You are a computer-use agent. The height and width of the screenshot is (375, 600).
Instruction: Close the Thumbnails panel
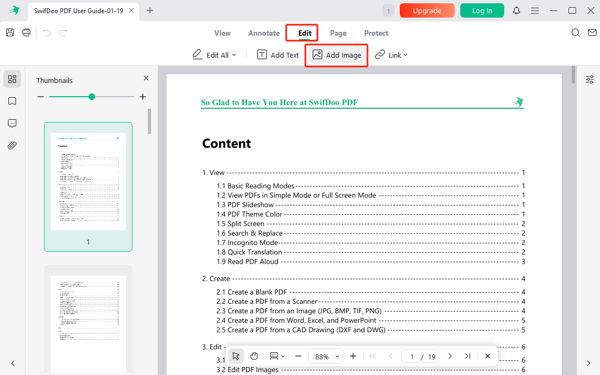click(x=146, y=78)
